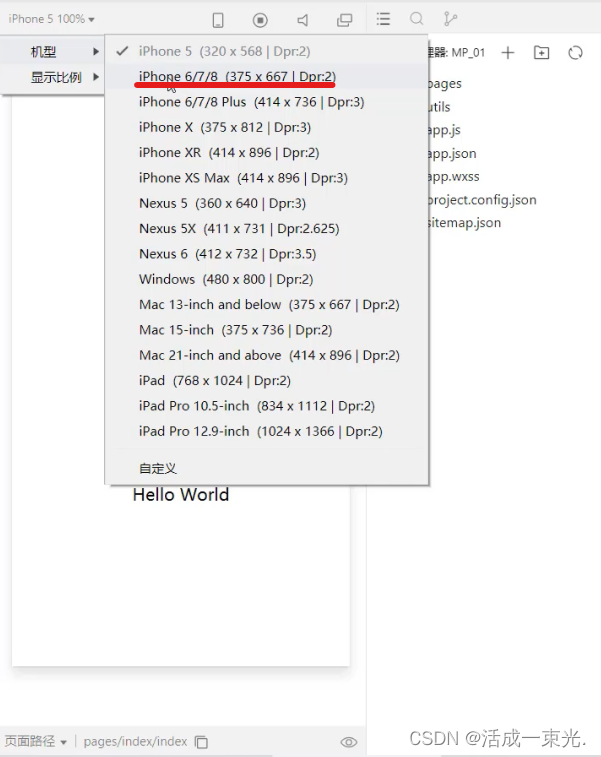Select iPhone XS Max device option
This screenshot has height=757, width=601.
266,178
